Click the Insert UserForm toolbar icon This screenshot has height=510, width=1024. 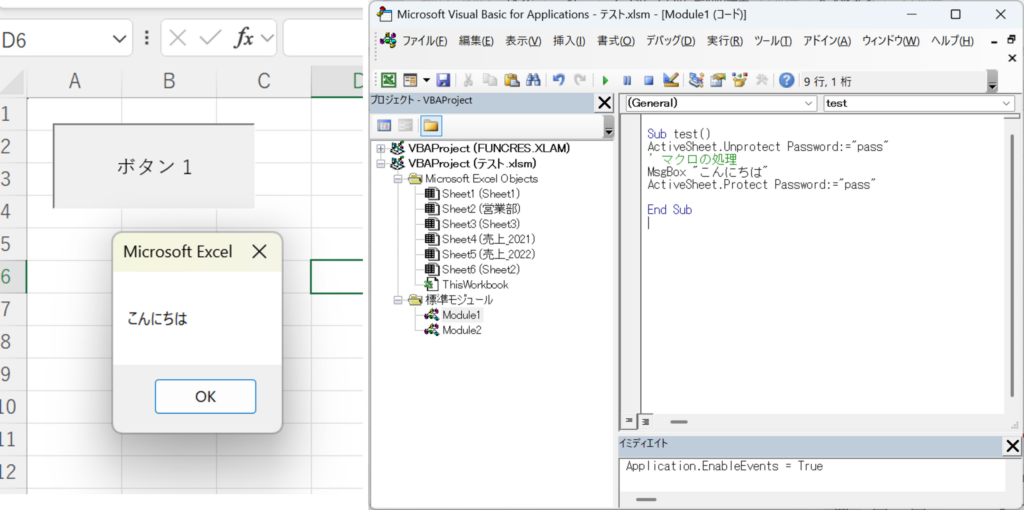coord(410,80)
